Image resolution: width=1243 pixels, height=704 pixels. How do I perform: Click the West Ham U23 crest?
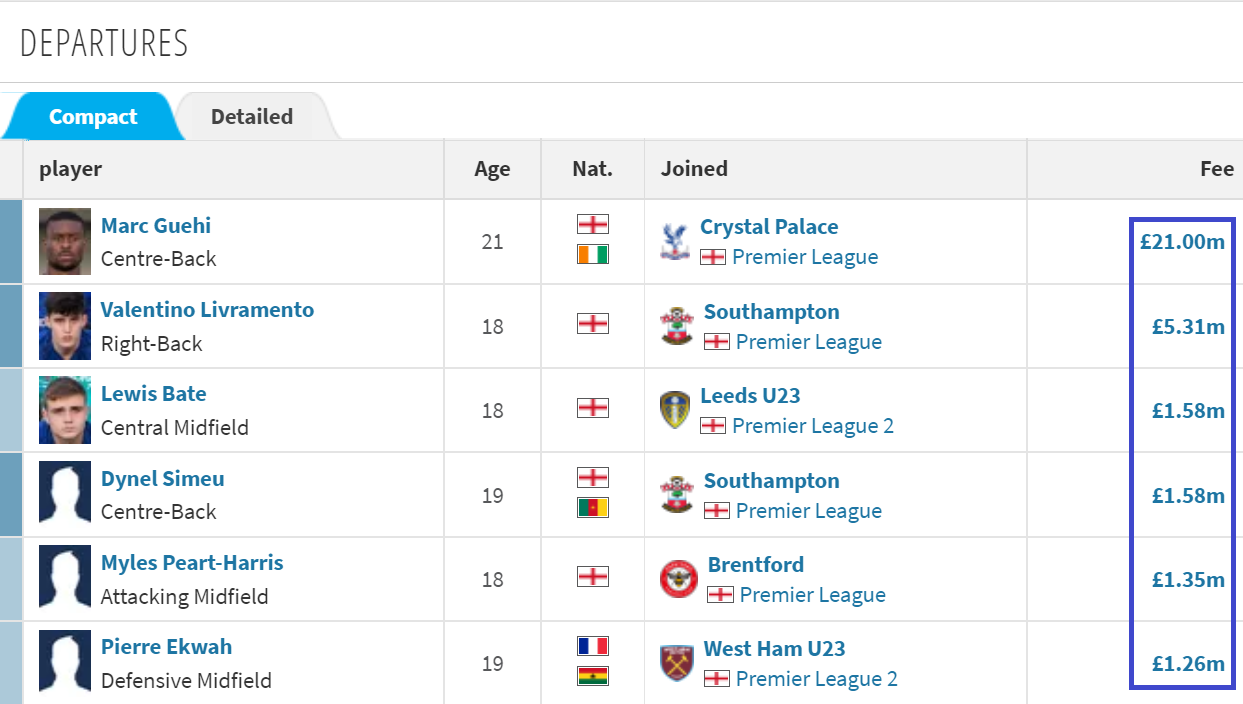677,664
